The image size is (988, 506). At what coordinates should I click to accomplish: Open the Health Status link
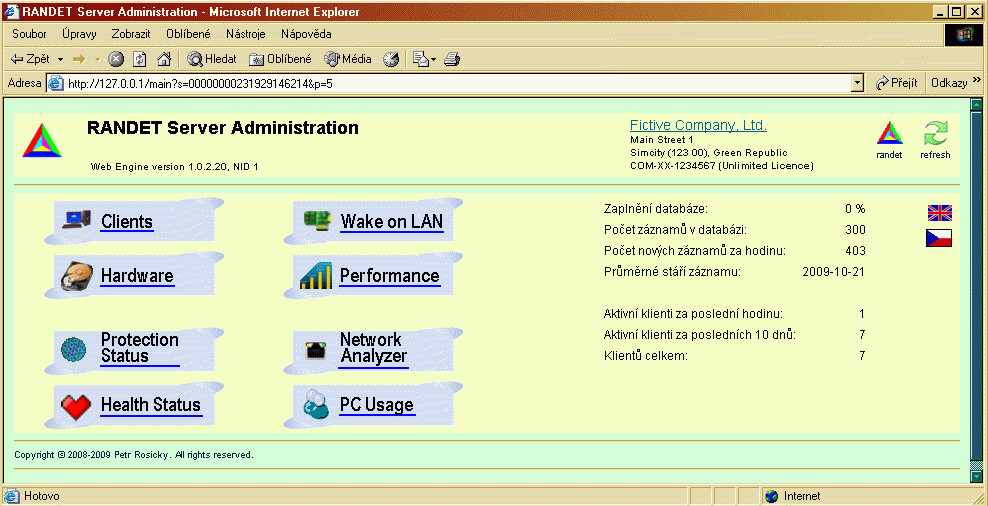click(151, 405)
